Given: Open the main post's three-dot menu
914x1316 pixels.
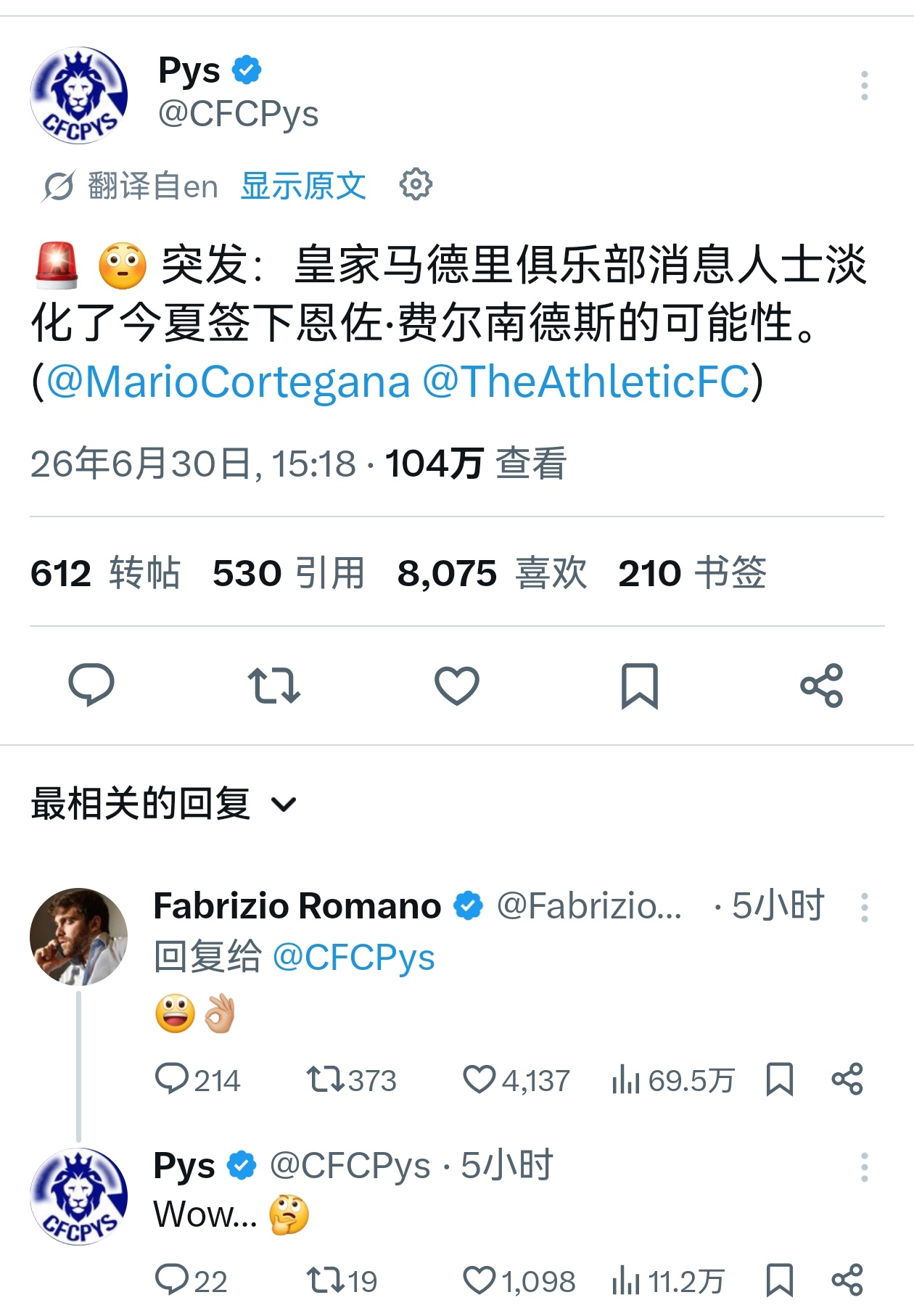Looking at the screenshot, I should pos(864,86).
